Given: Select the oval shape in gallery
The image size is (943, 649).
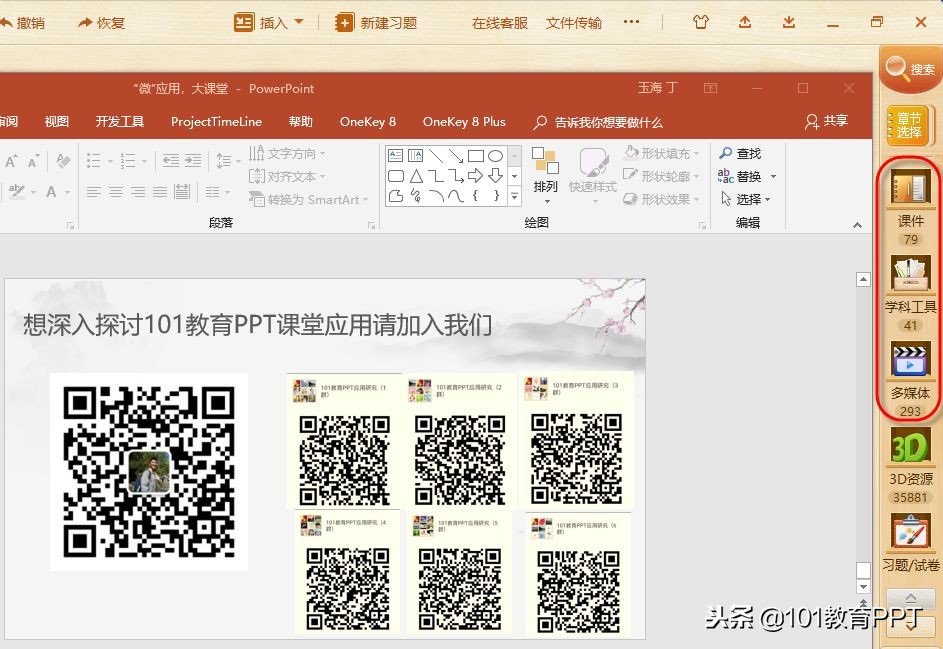Looking at the screenshot, I should [x=496, y=156].
